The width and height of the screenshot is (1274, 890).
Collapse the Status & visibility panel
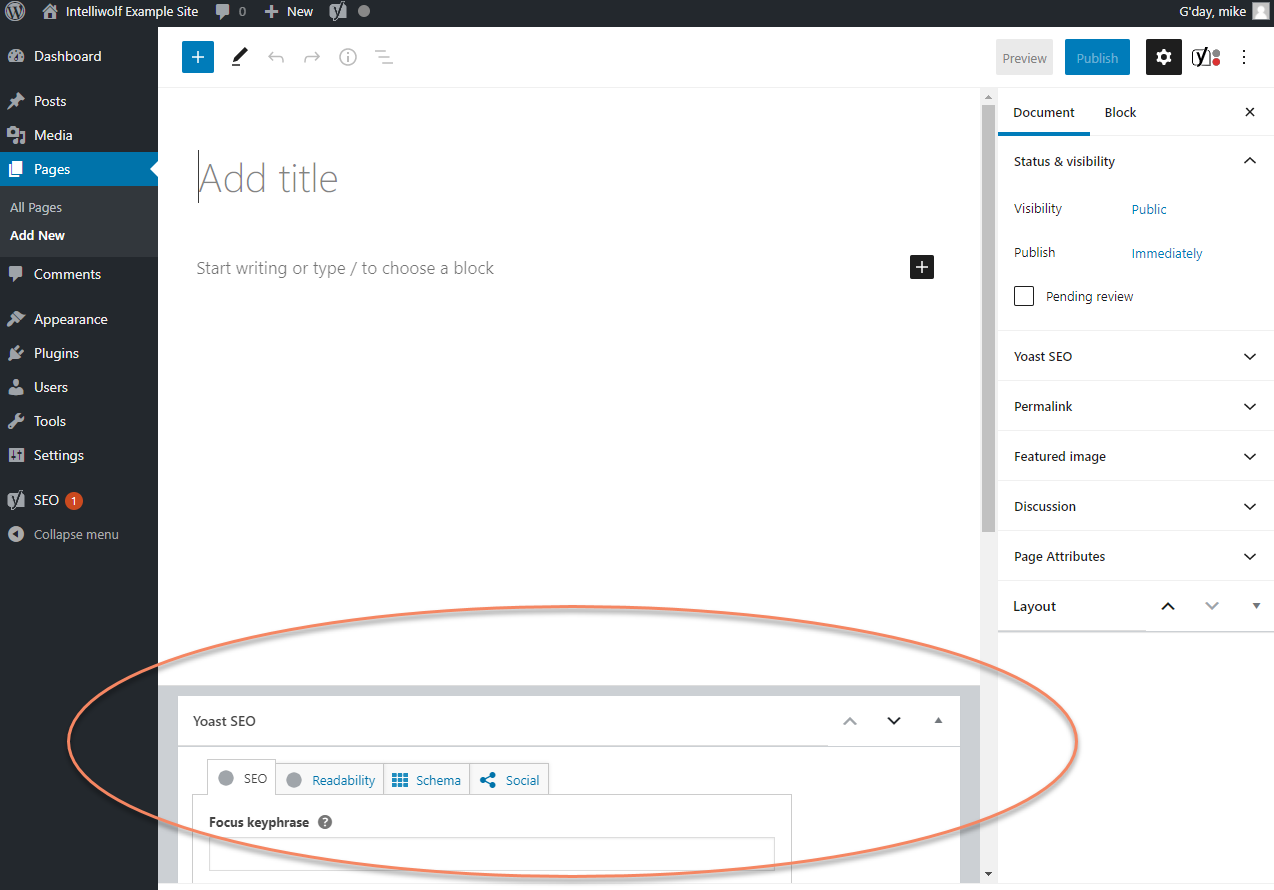1248,160
